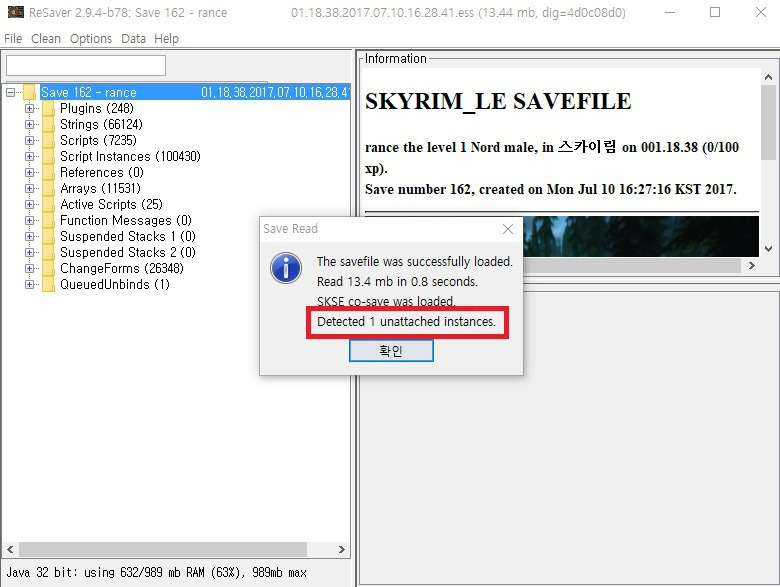Click the Strings folder icon
780x587 pixels.
pos(48,124)
